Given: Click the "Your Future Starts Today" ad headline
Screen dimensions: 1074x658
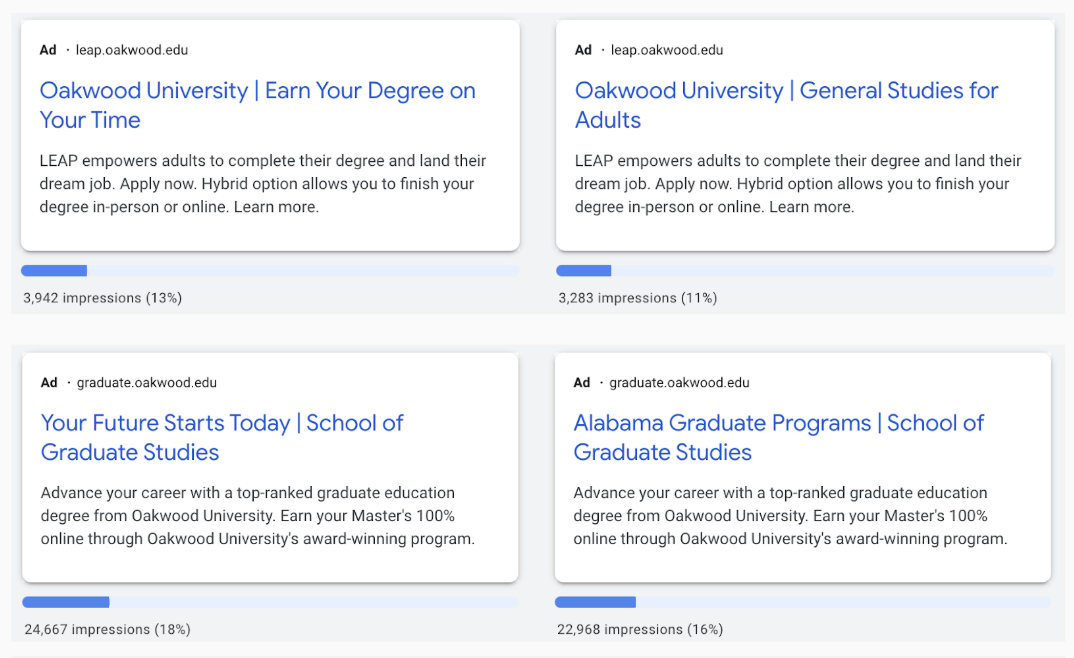Looking at the screenshot, I should click(222, 437).
